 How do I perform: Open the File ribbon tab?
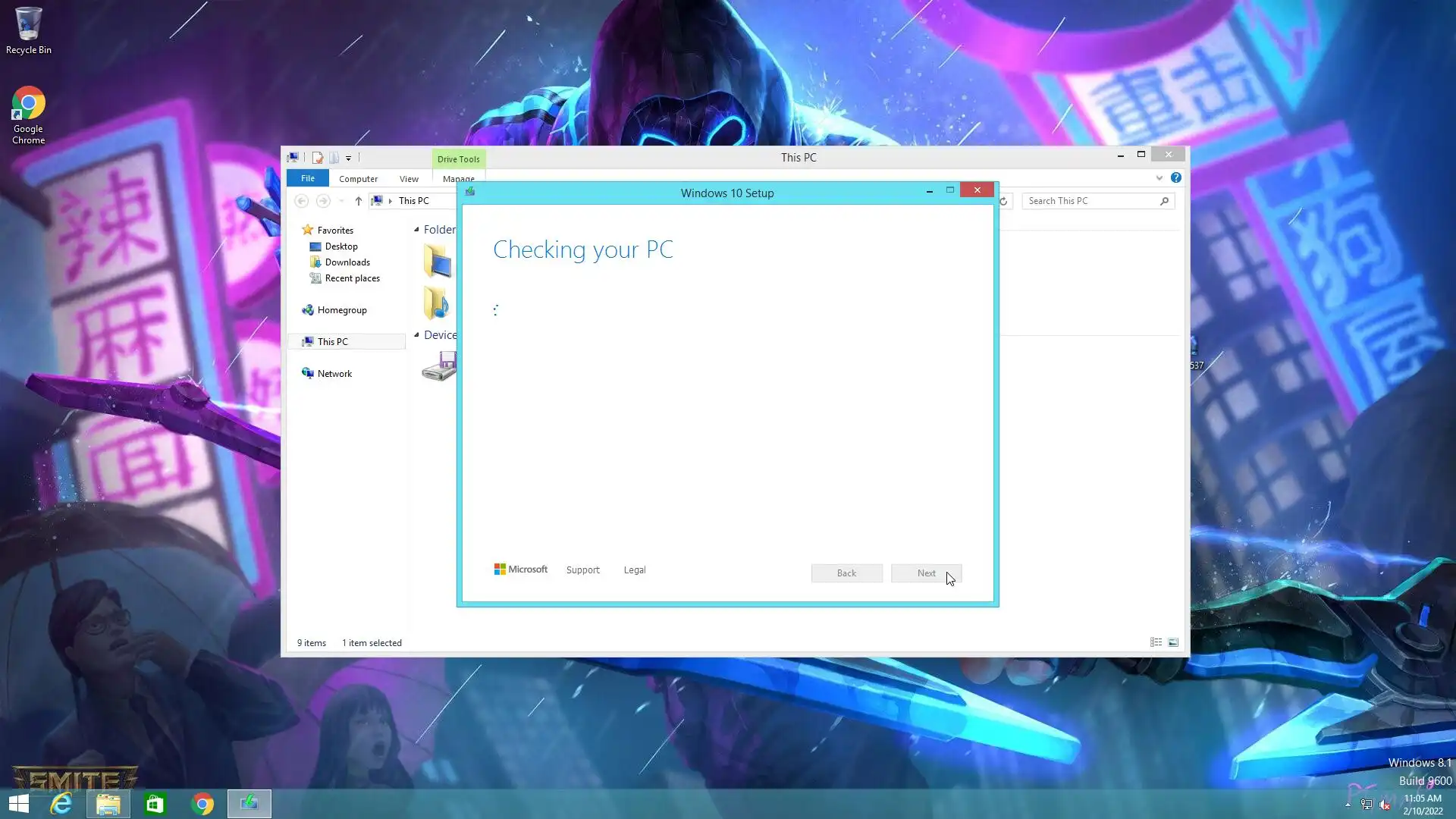coord(307,178)
